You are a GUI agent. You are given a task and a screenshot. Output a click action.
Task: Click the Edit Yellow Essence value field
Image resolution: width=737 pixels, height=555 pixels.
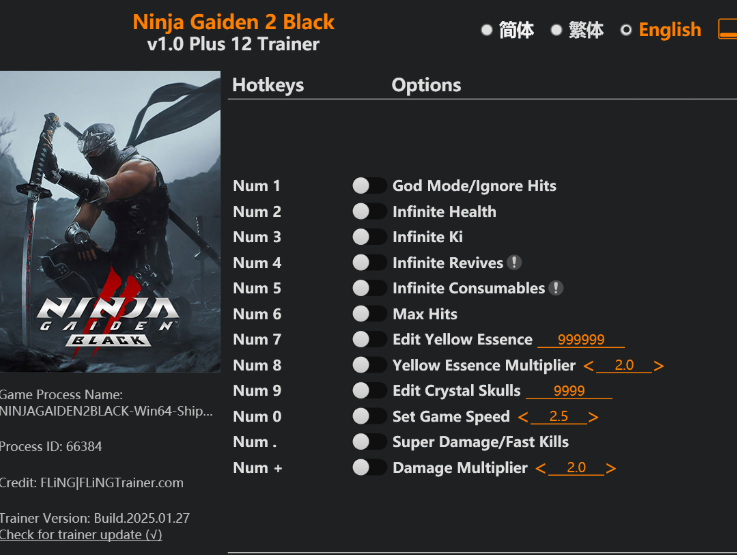pyautogui.click(x=581, y=340)
